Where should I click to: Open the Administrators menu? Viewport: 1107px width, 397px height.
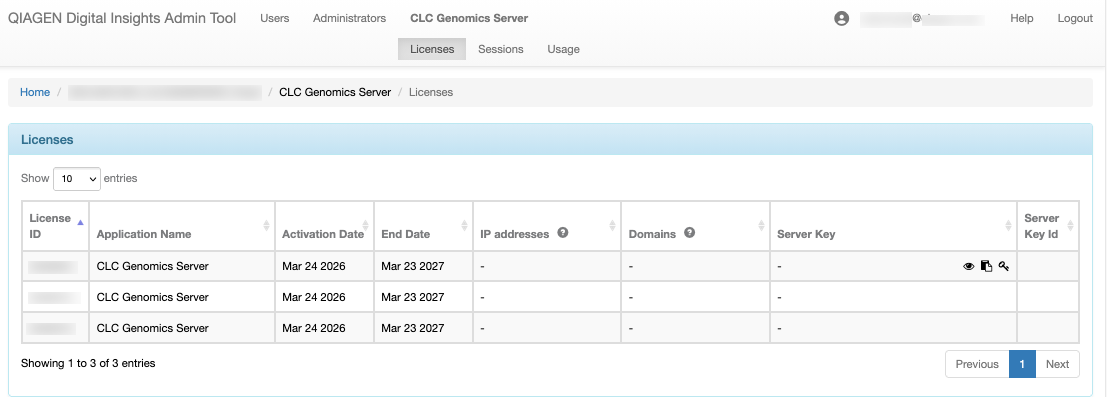[x=349, y=18]
